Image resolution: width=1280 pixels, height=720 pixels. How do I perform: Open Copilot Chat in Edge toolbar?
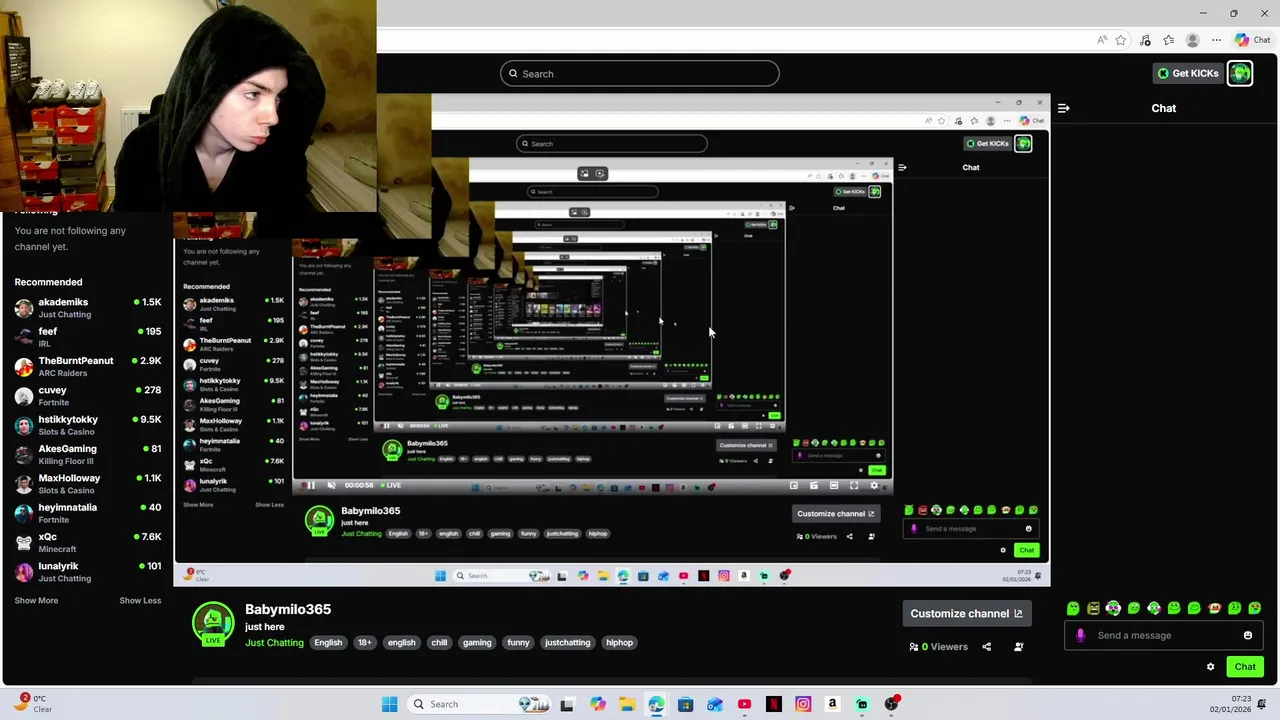tap(1253, 40)
